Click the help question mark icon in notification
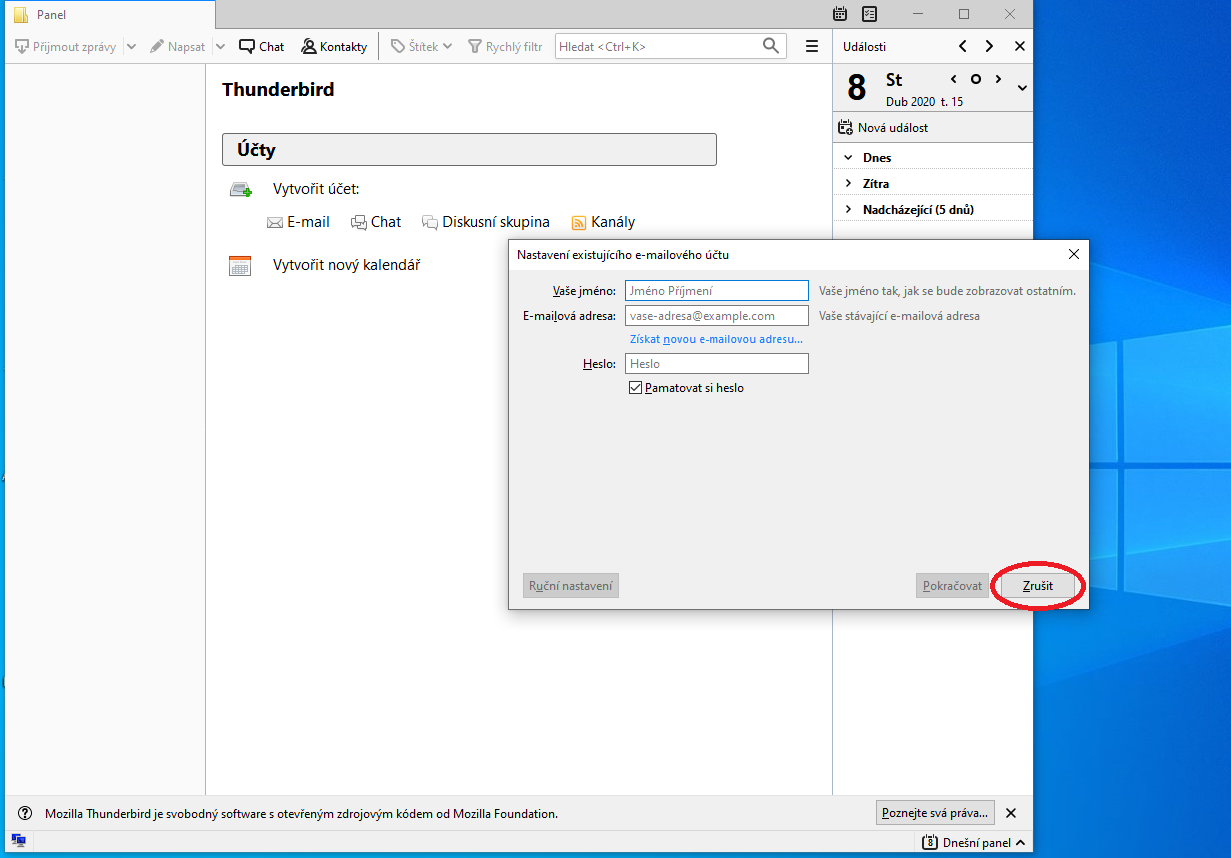1231x858 pixels. [25, 814]
